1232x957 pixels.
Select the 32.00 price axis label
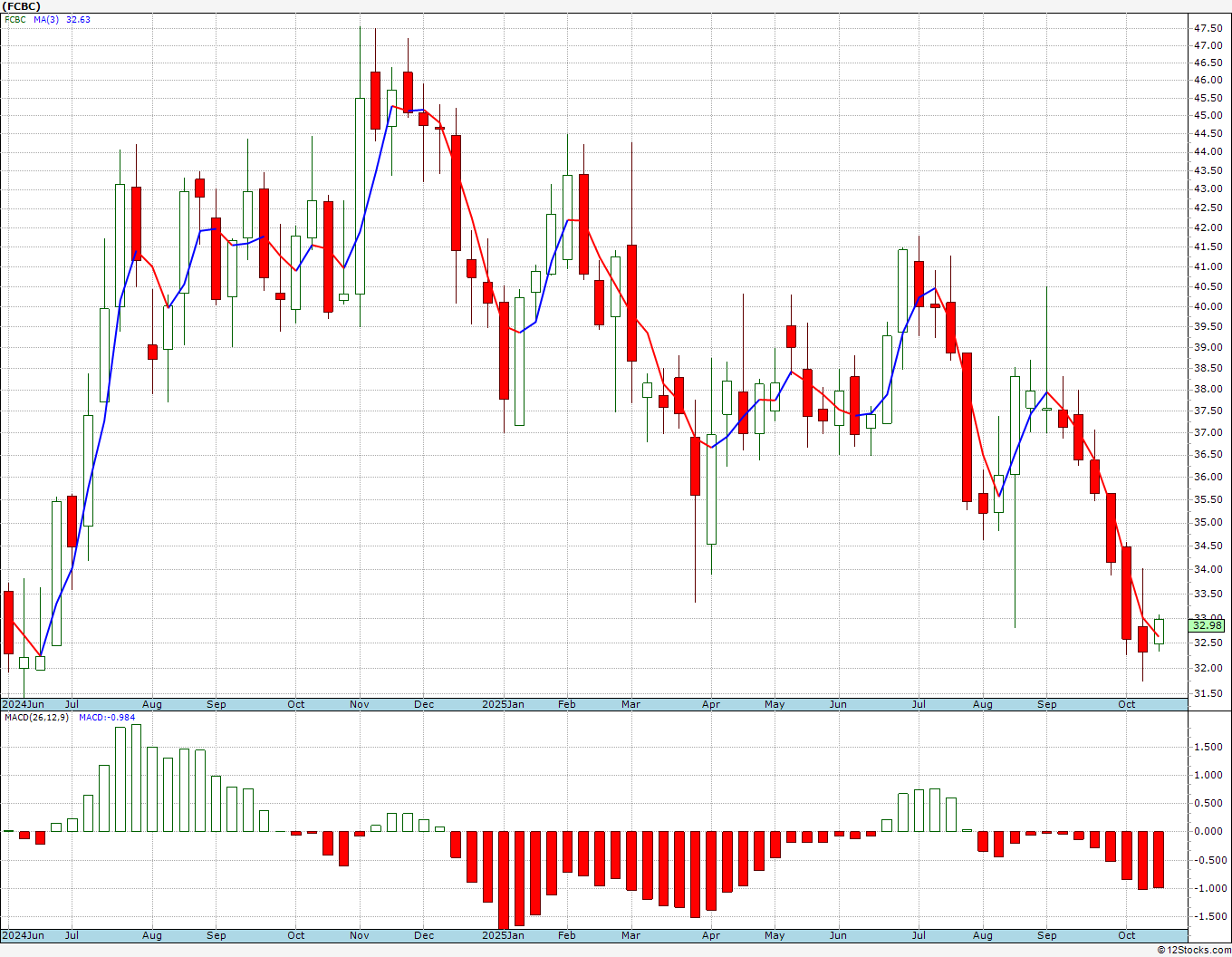(x=1208, y=668)
